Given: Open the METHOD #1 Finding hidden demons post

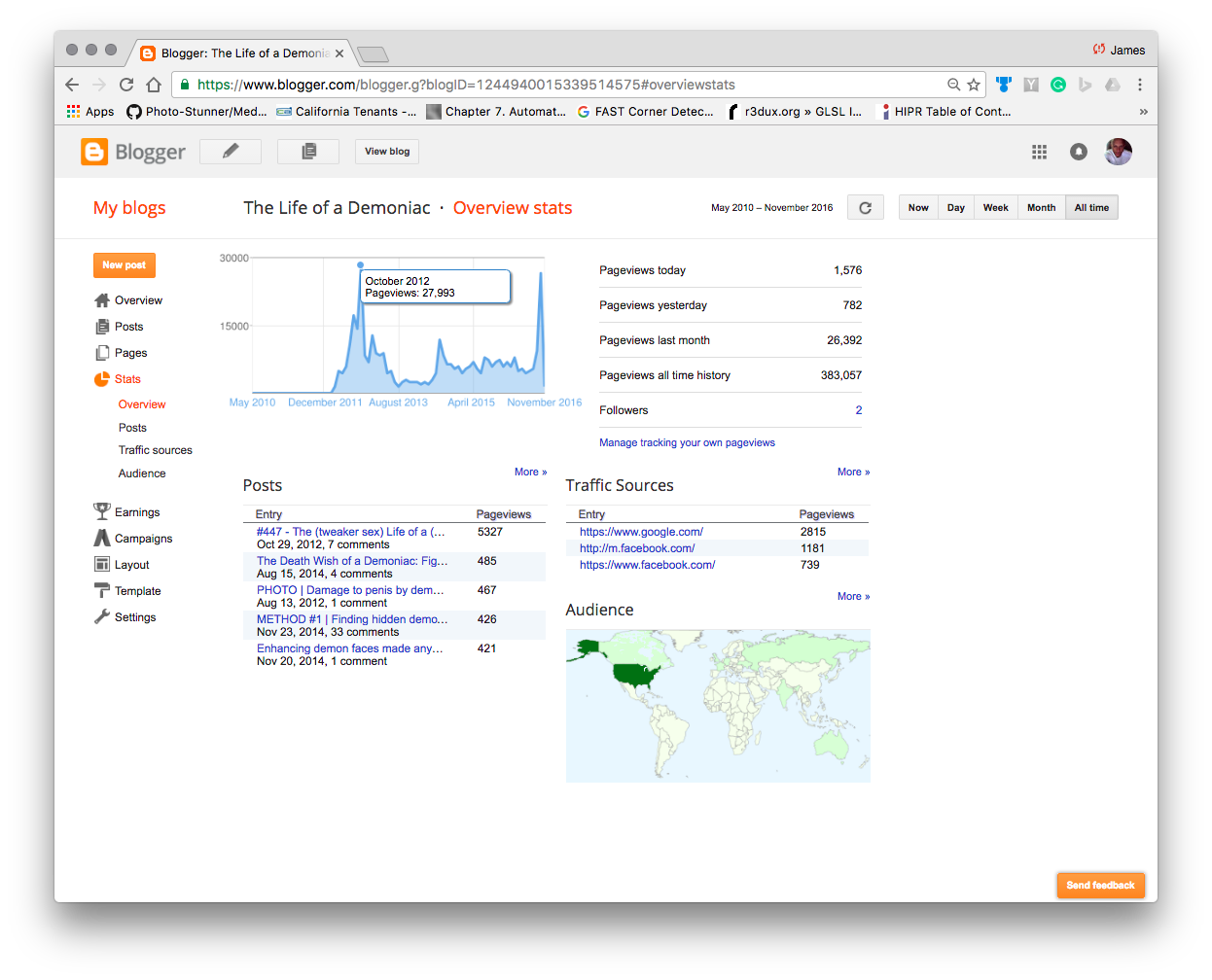Looking at the screenshot, I should pyautogui.click(x=352, y=619).
